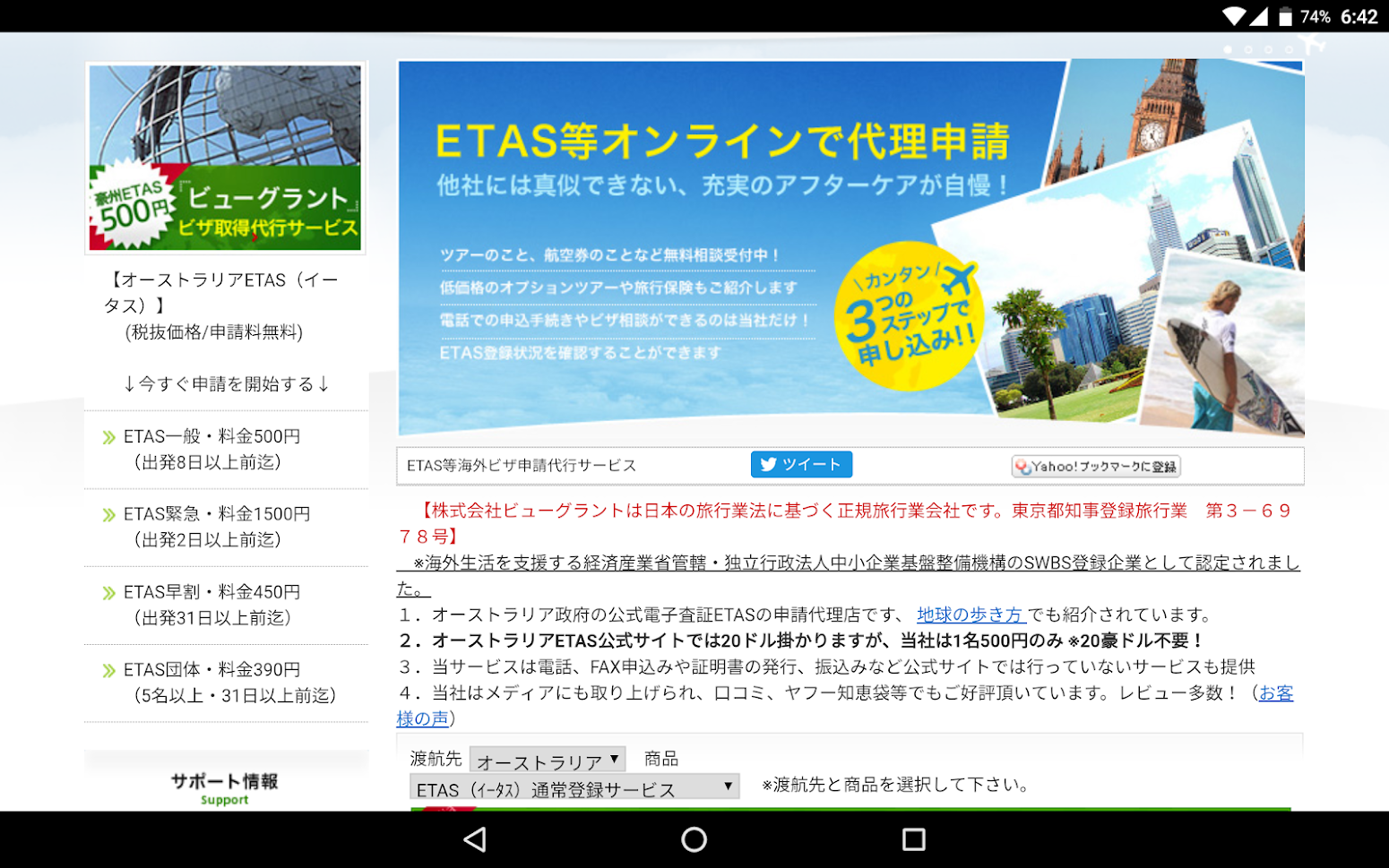
Task: Open the 地球の歩き方 link
Action: pyautogui.click(x=970, y=614)
